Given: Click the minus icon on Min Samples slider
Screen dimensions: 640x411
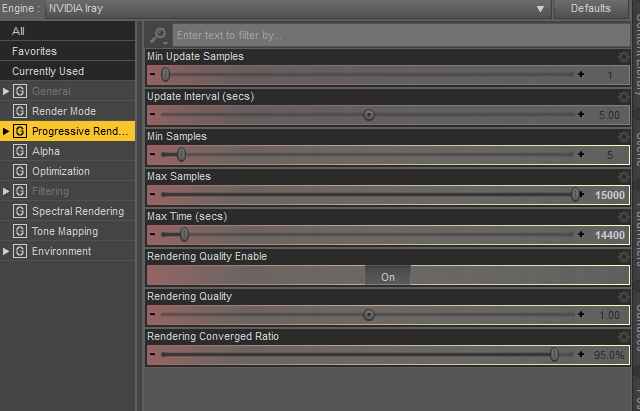Looking at the screenshot, I should [x=153, y=155].
